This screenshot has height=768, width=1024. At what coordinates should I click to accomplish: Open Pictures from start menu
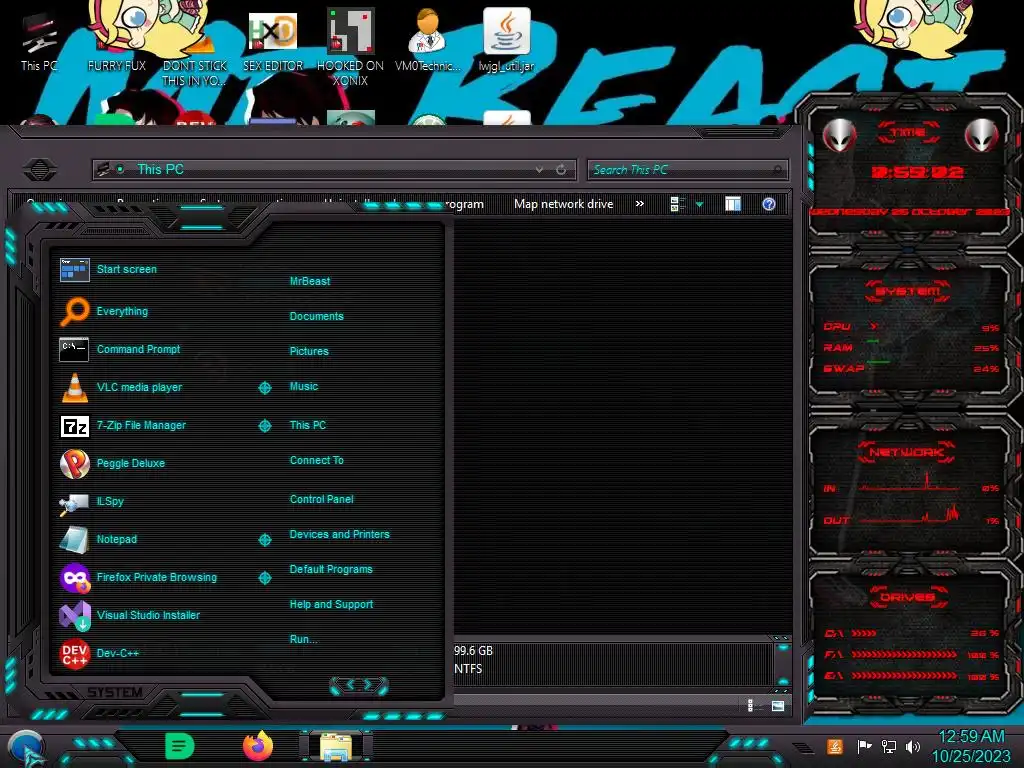[x=309, y=351]
